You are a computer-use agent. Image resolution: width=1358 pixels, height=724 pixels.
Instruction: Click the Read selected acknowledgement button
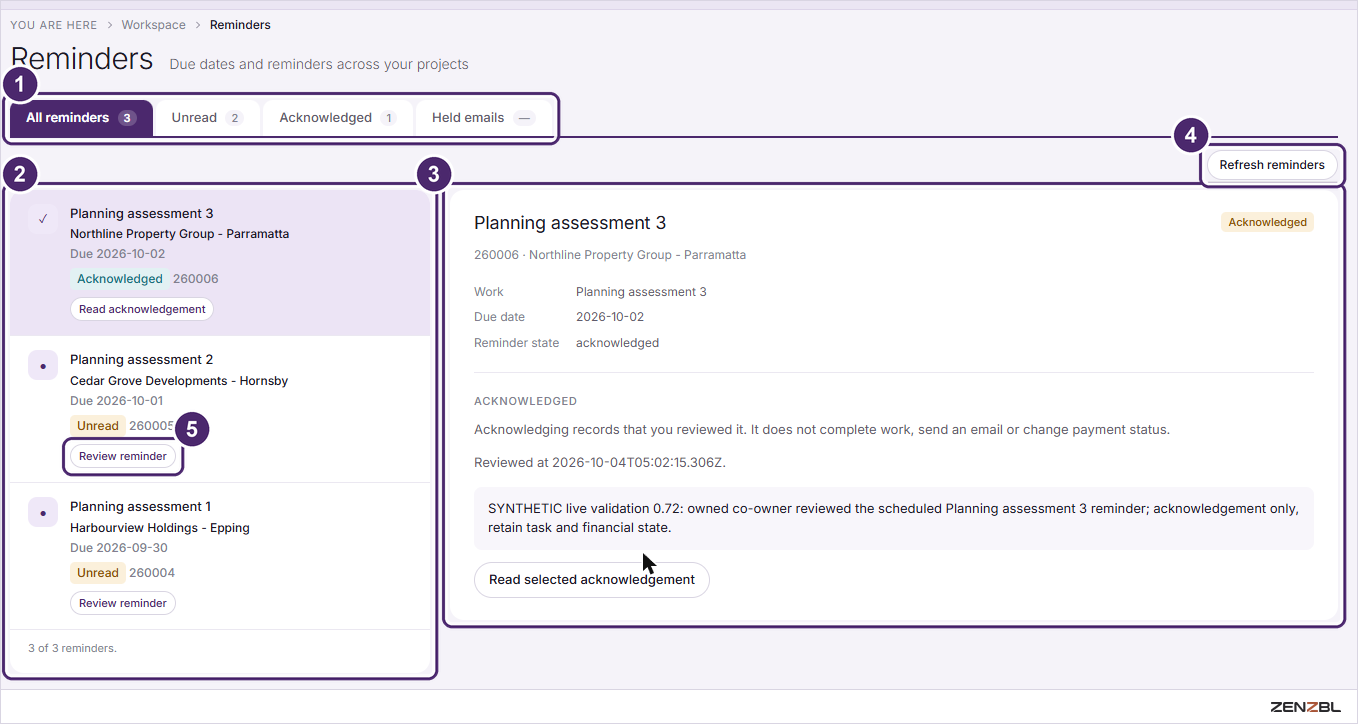point(592,580)
